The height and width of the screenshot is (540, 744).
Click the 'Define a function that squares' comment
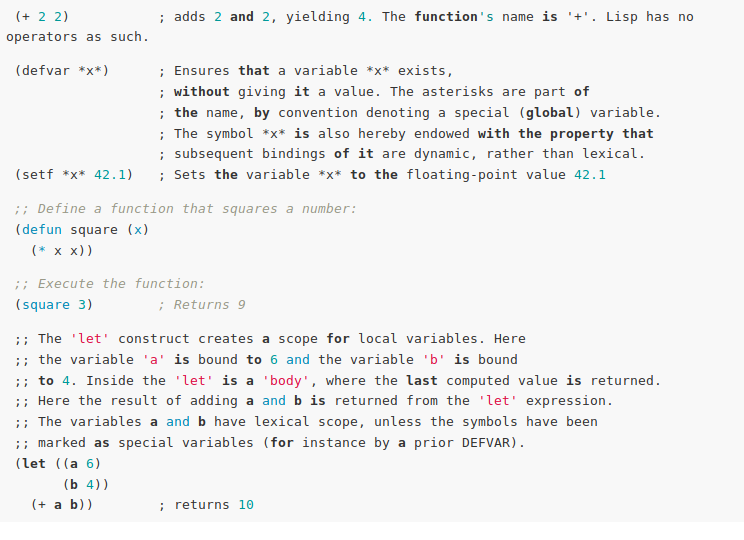tap(157, 209)
